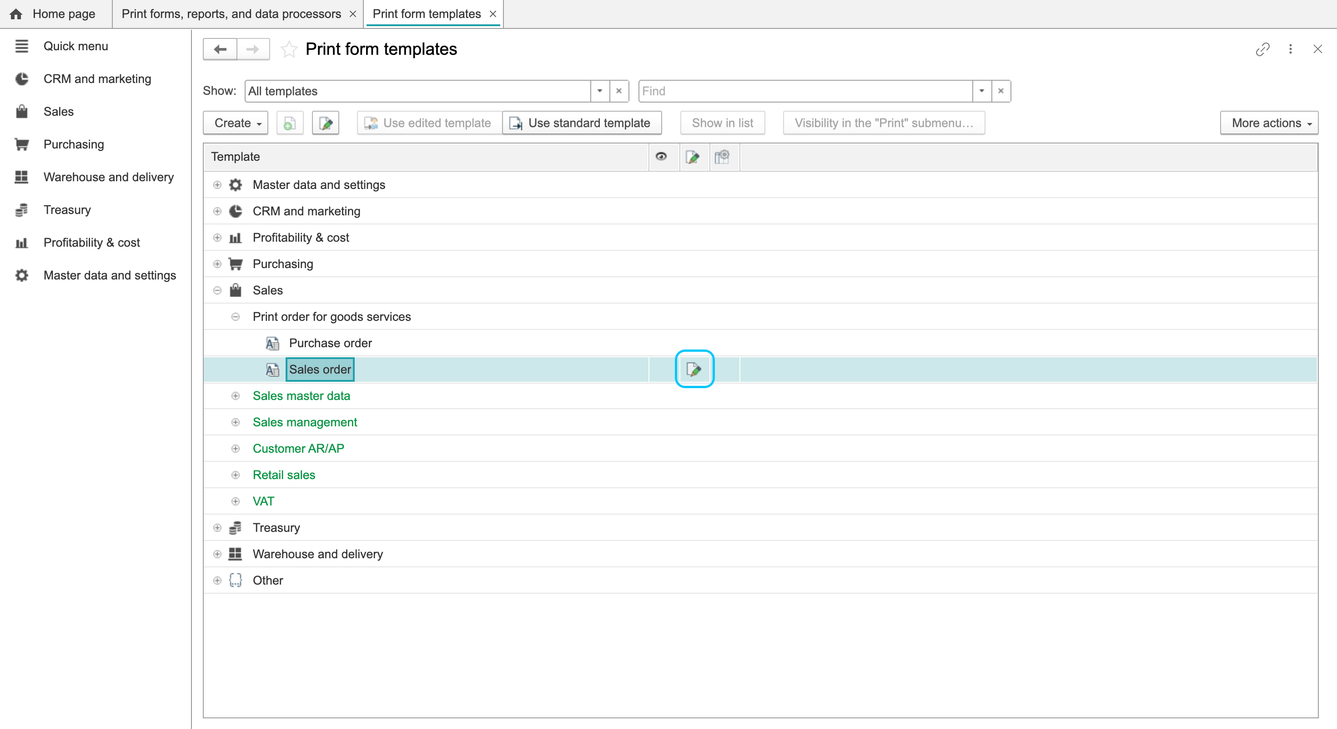Screen dimensions: 1337x729
Task: Click the supplied-template column header icon
Action: pos(722,157)
